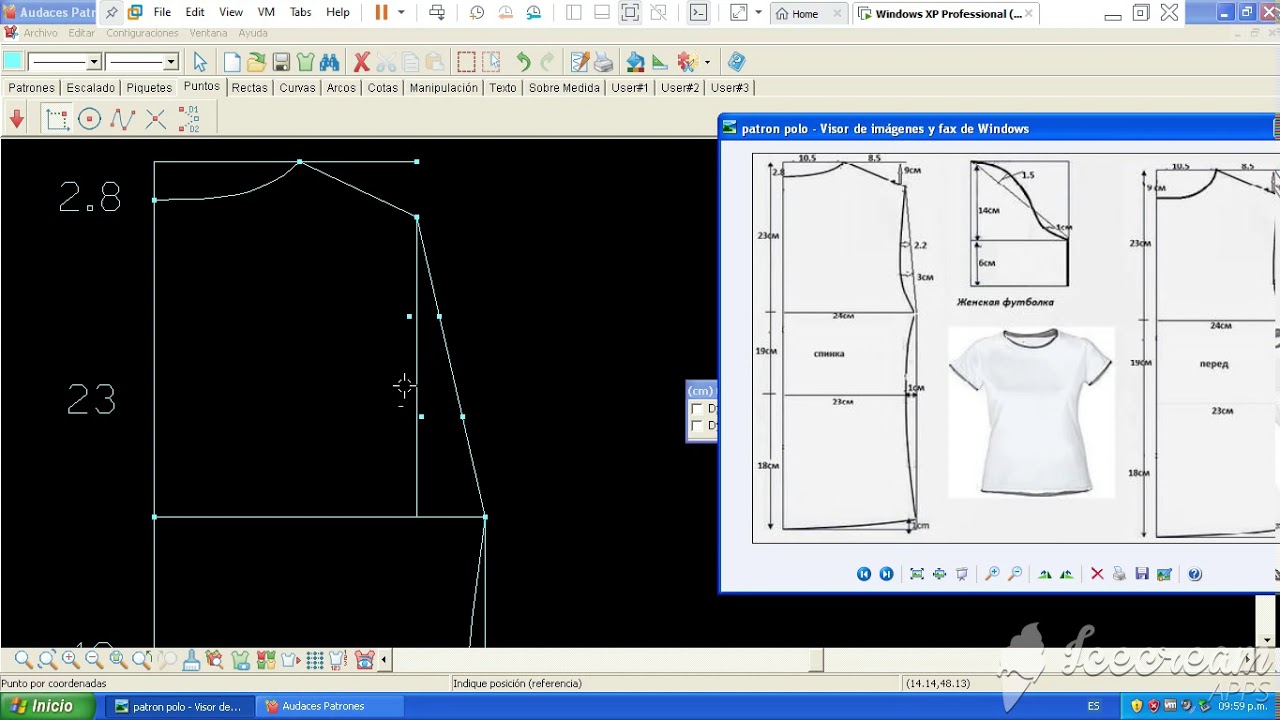Click the ES language indicator in taskbar
The image size is (1280, 720).
(1094, 706)
